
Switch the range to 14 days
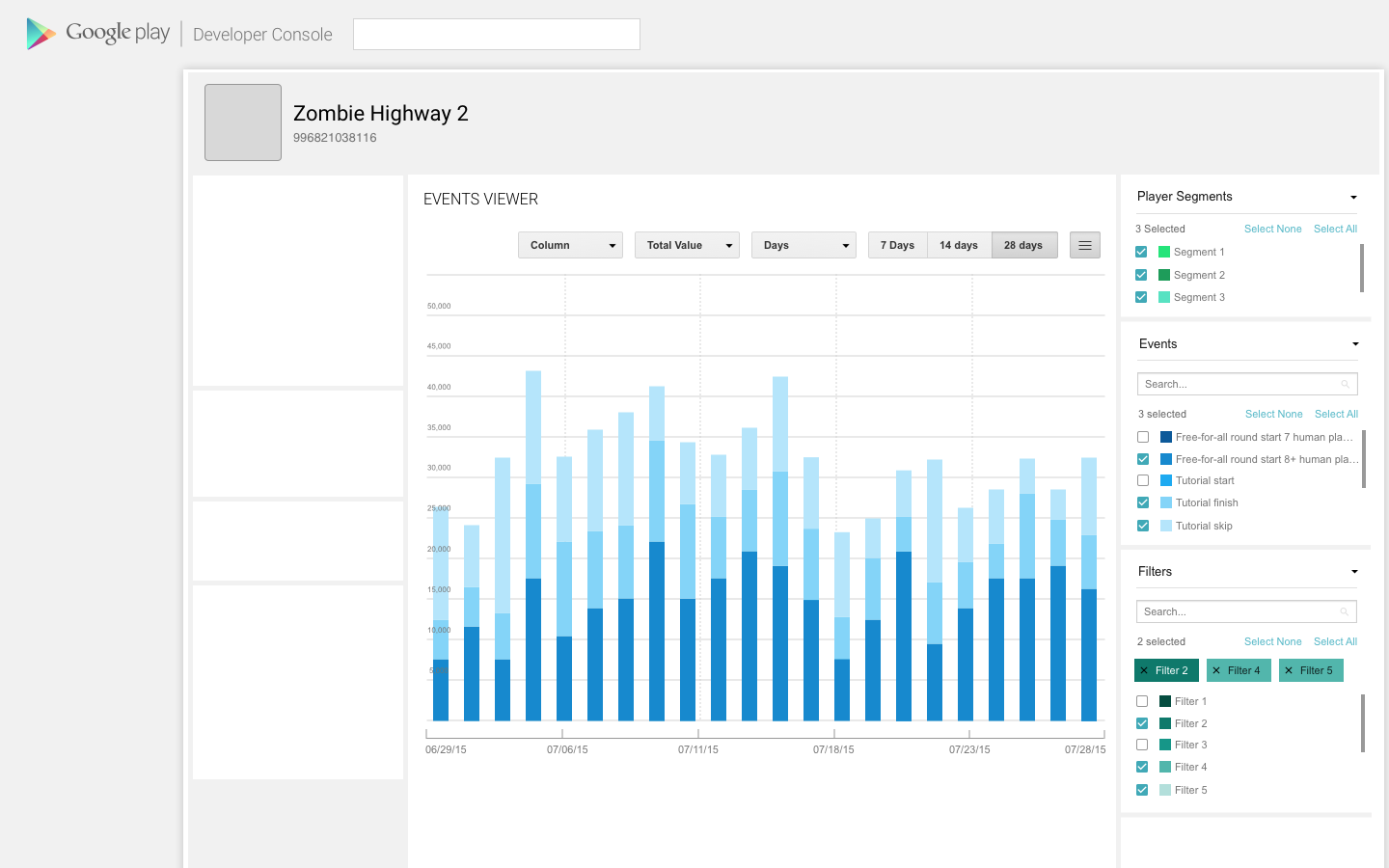coord(959,246)
